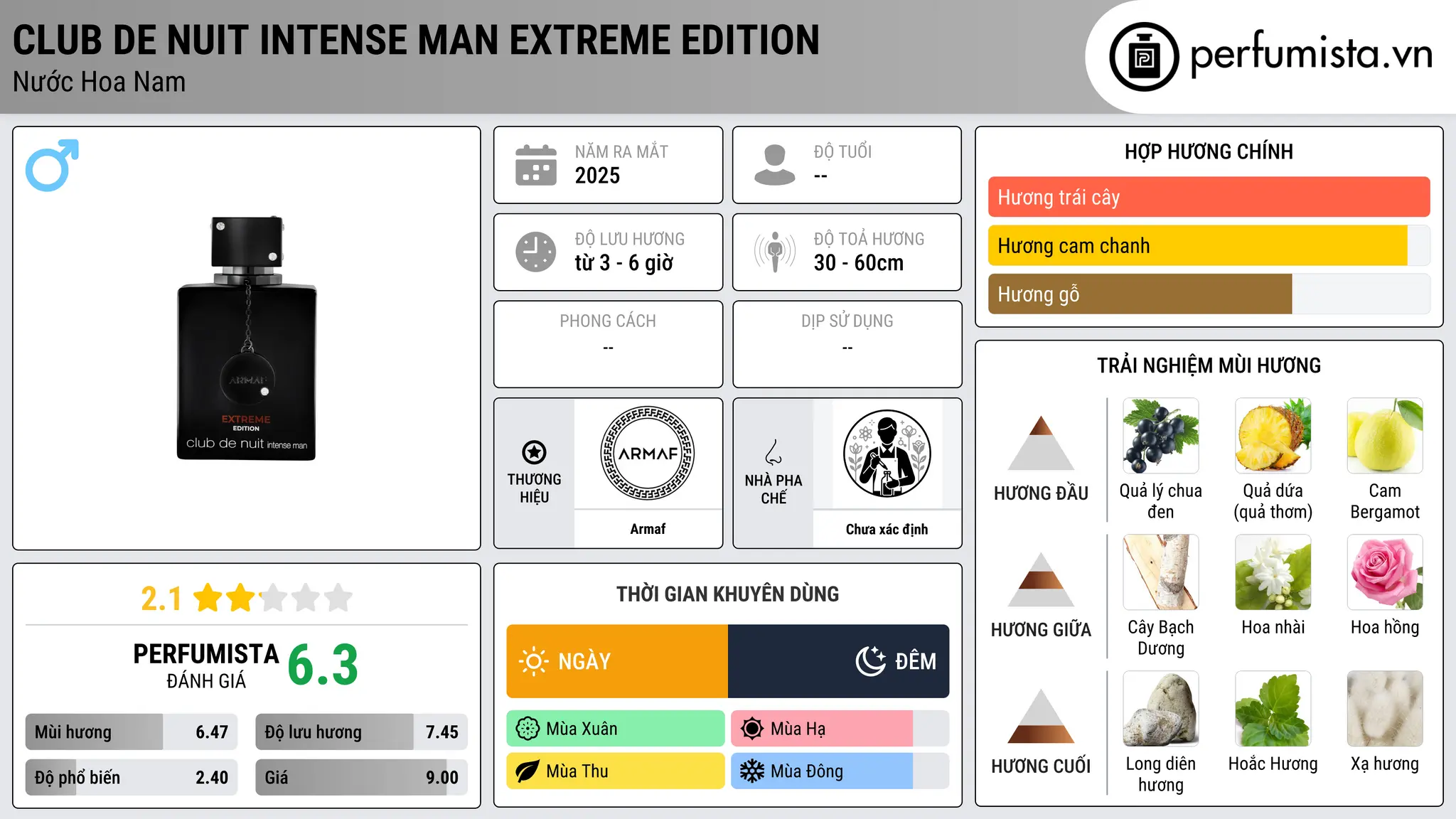Click the Hương trái cây accord bar

click(x=1209, y=197)
